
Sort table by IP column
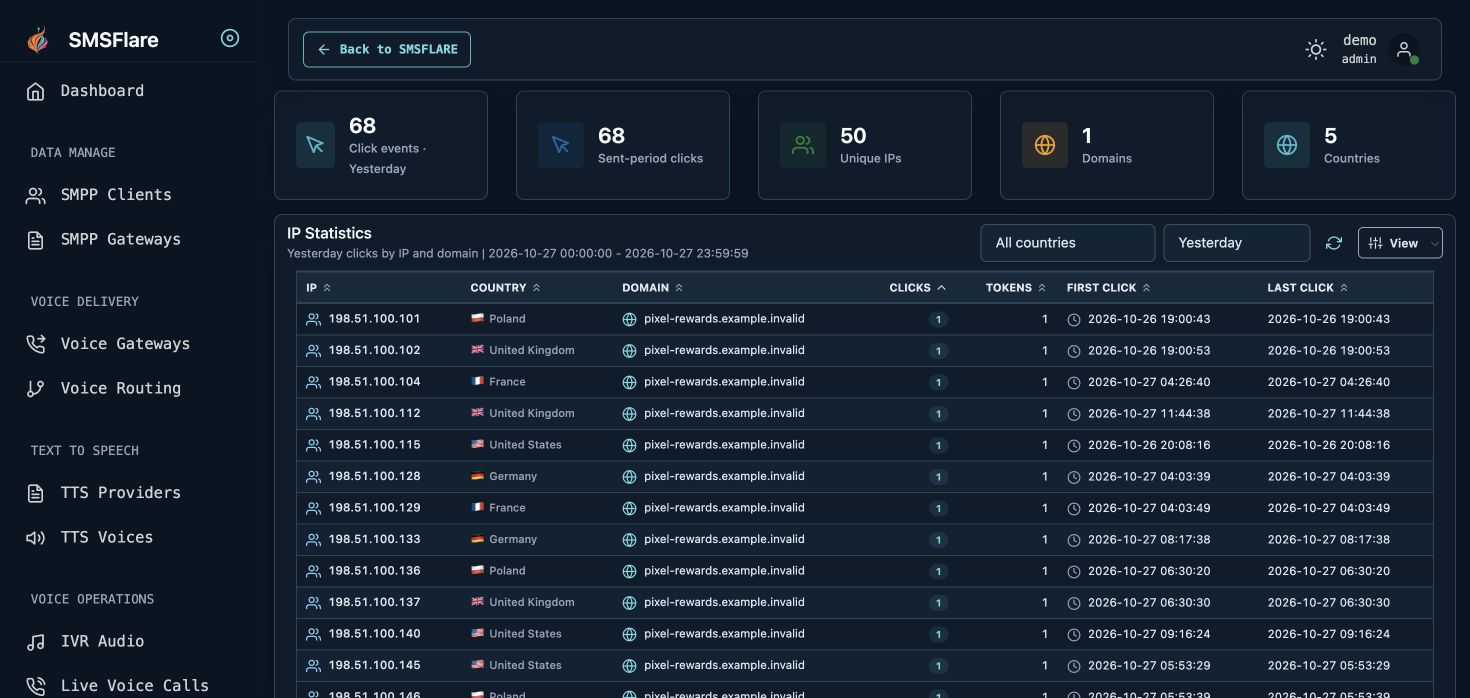pyautogui.click(x=319, y=288)
